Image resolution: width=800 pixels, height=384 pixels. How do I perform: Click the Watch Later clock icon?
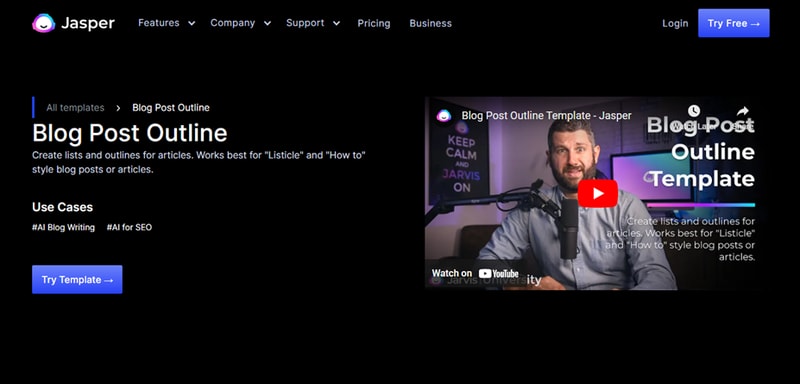click(693, 111)
